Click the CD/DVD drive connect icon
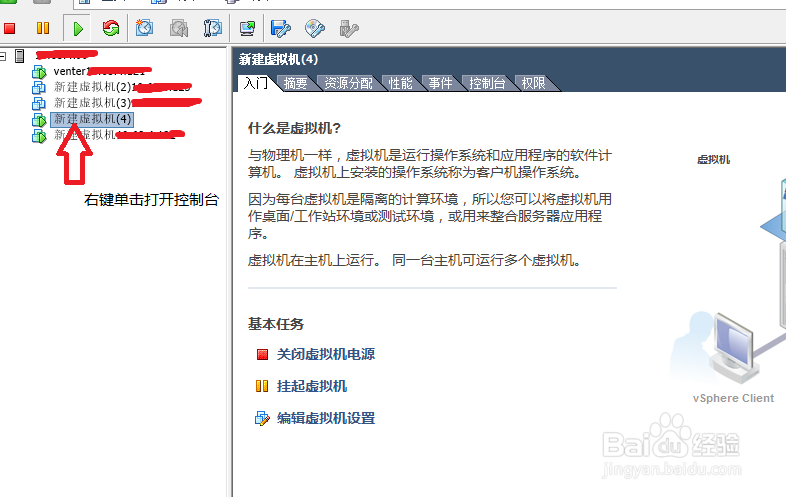This screenshot has width=786, height=497. [x=315, y=28]
